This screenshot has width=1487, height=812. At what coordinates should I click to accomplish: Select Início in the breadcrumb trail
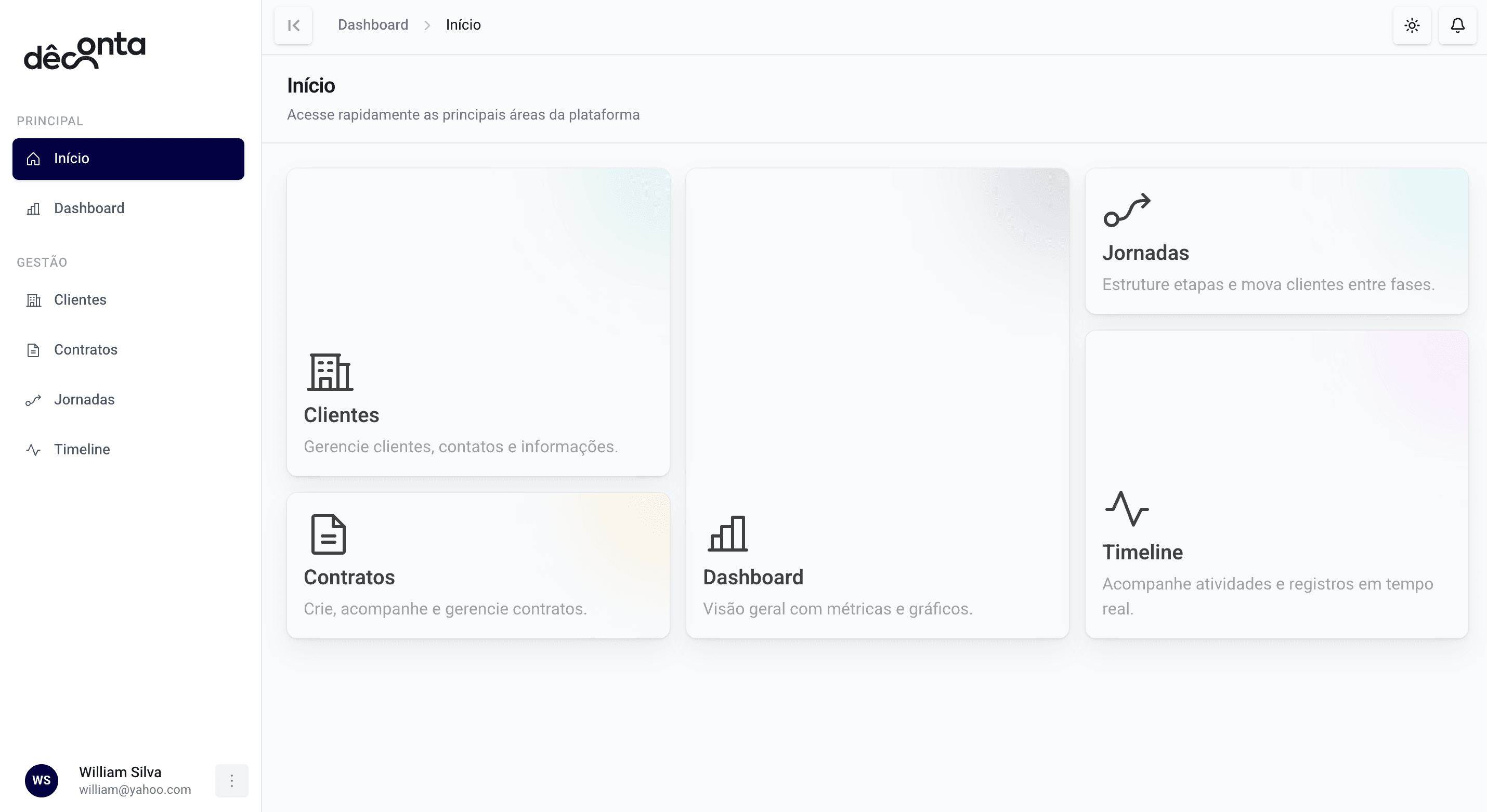463,24
